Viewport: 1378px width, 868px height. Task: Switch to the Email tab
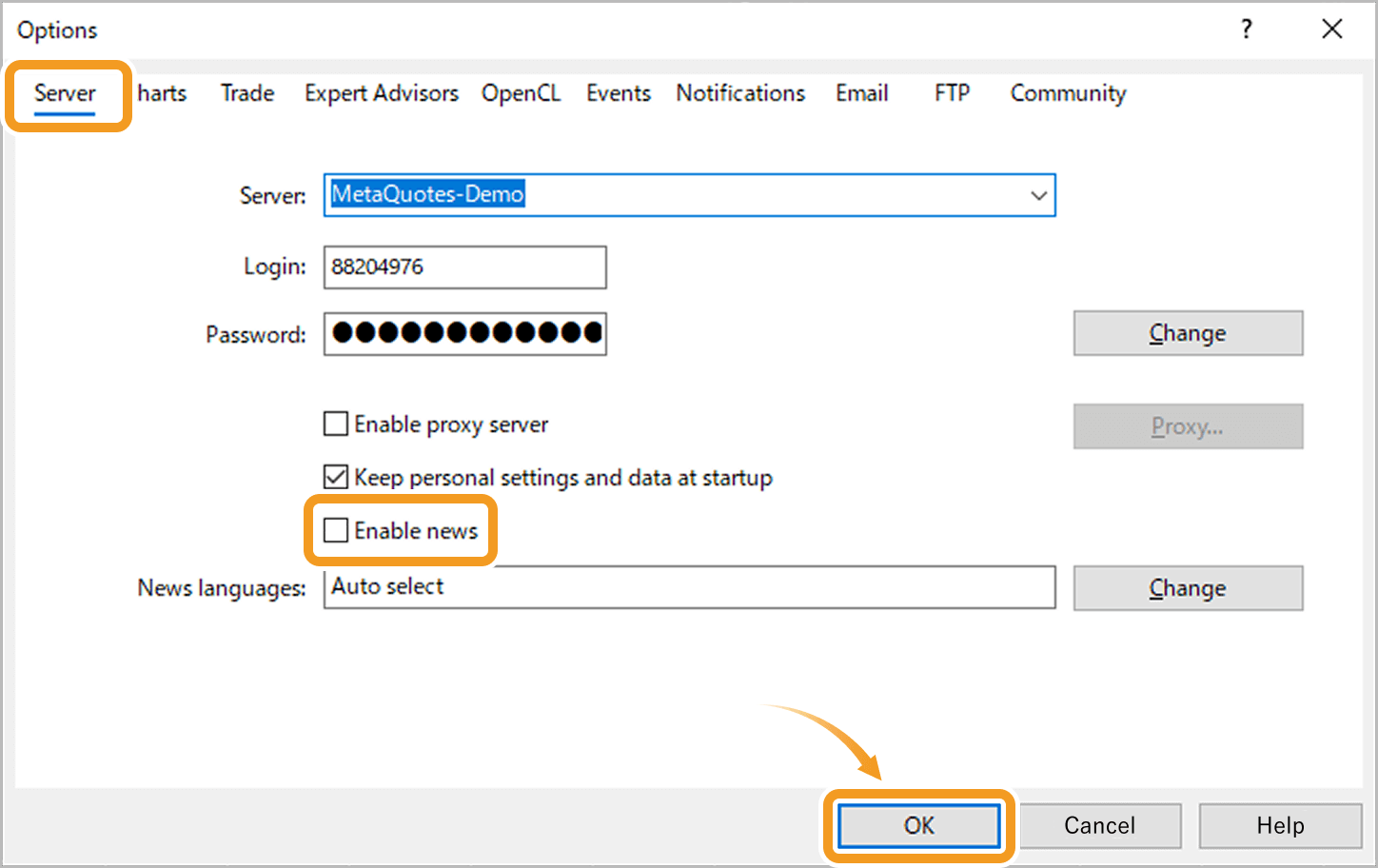(x=861, y=93)
